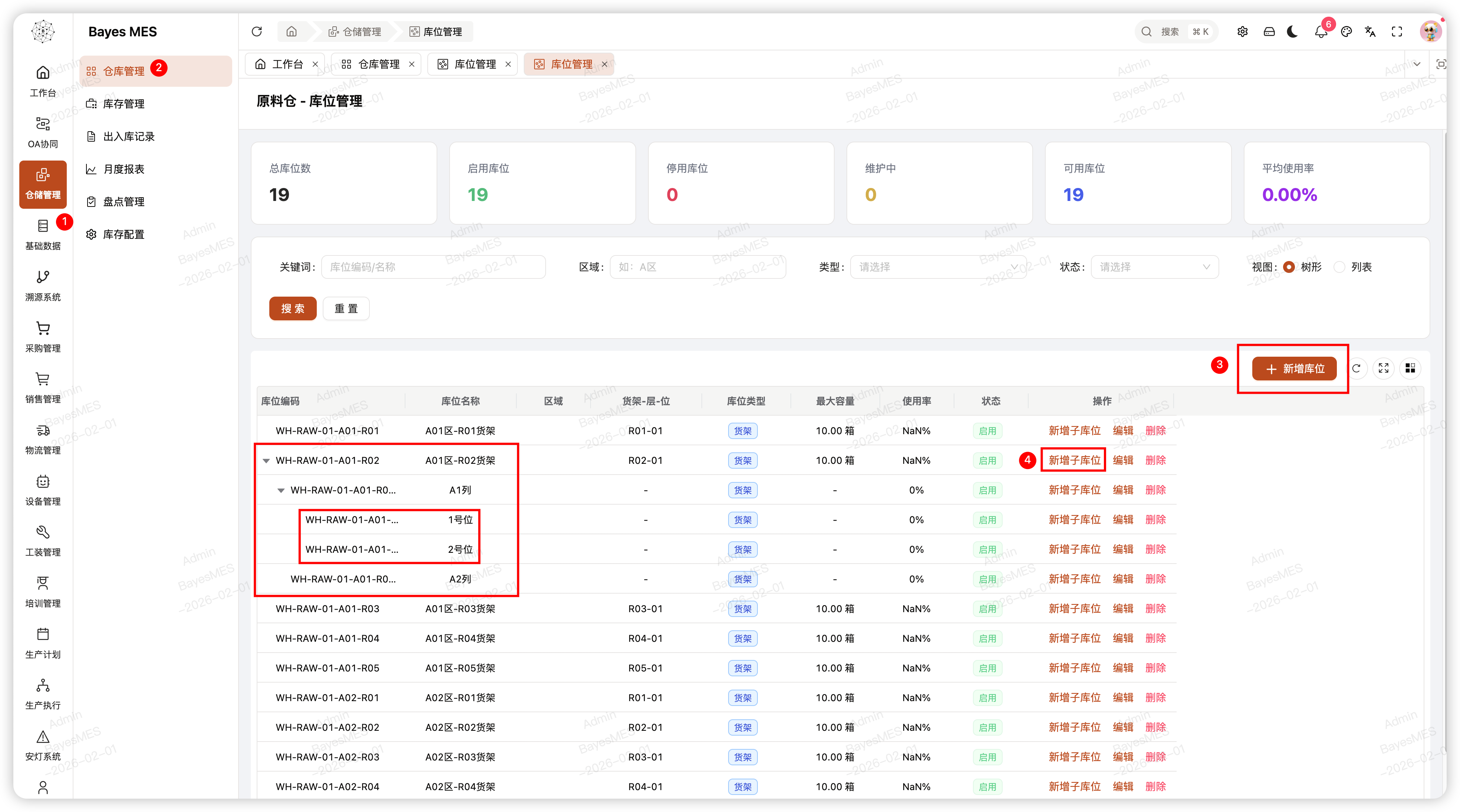Select the 树形 view radio button
Viewport: 1460px width, 812px height.
pos(1289,267)
